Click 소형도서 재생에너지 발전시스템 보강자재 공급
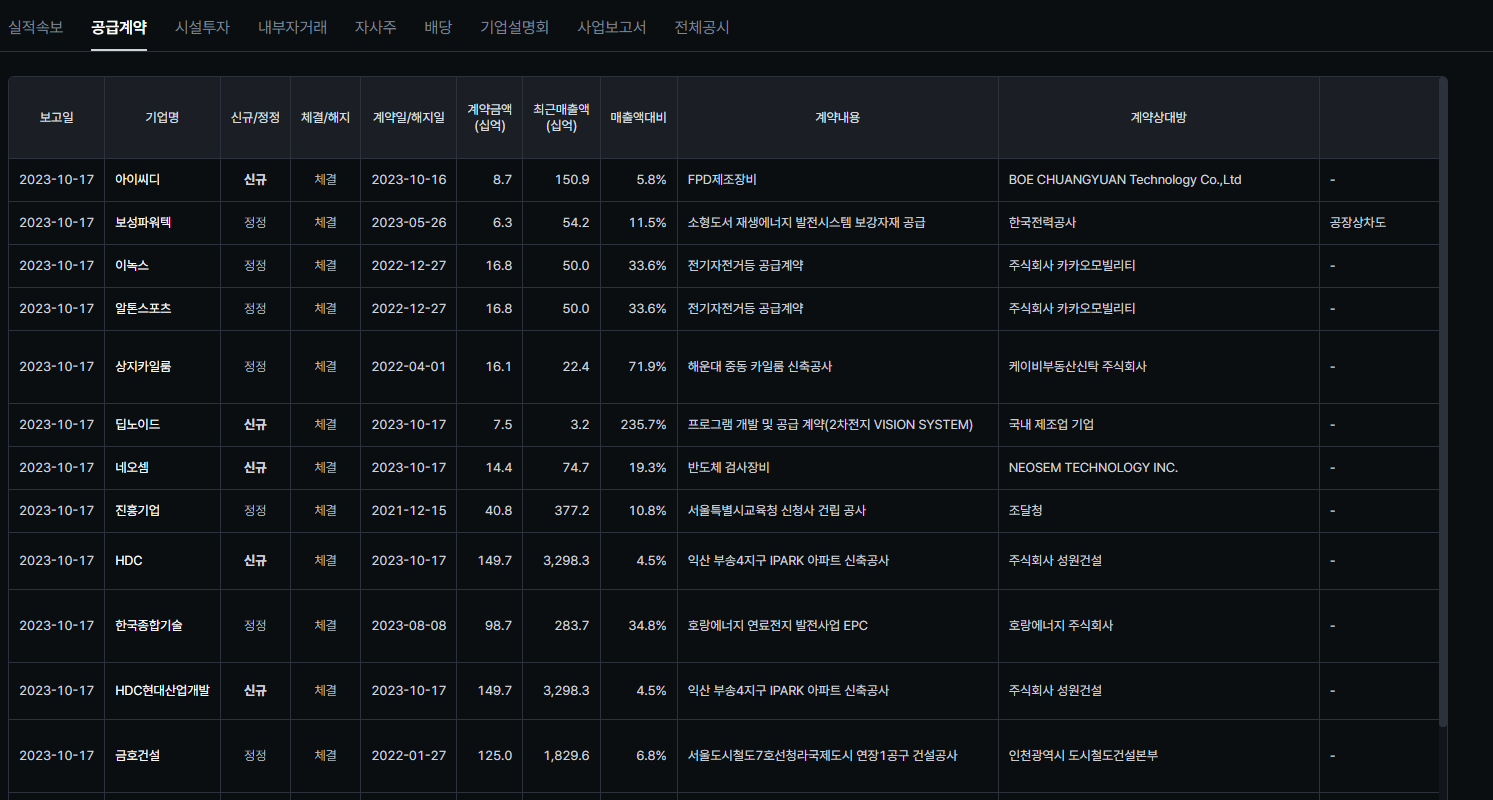Image resolution: width=1493 pixels, height=800 pixels. click(x=806, y=223)
